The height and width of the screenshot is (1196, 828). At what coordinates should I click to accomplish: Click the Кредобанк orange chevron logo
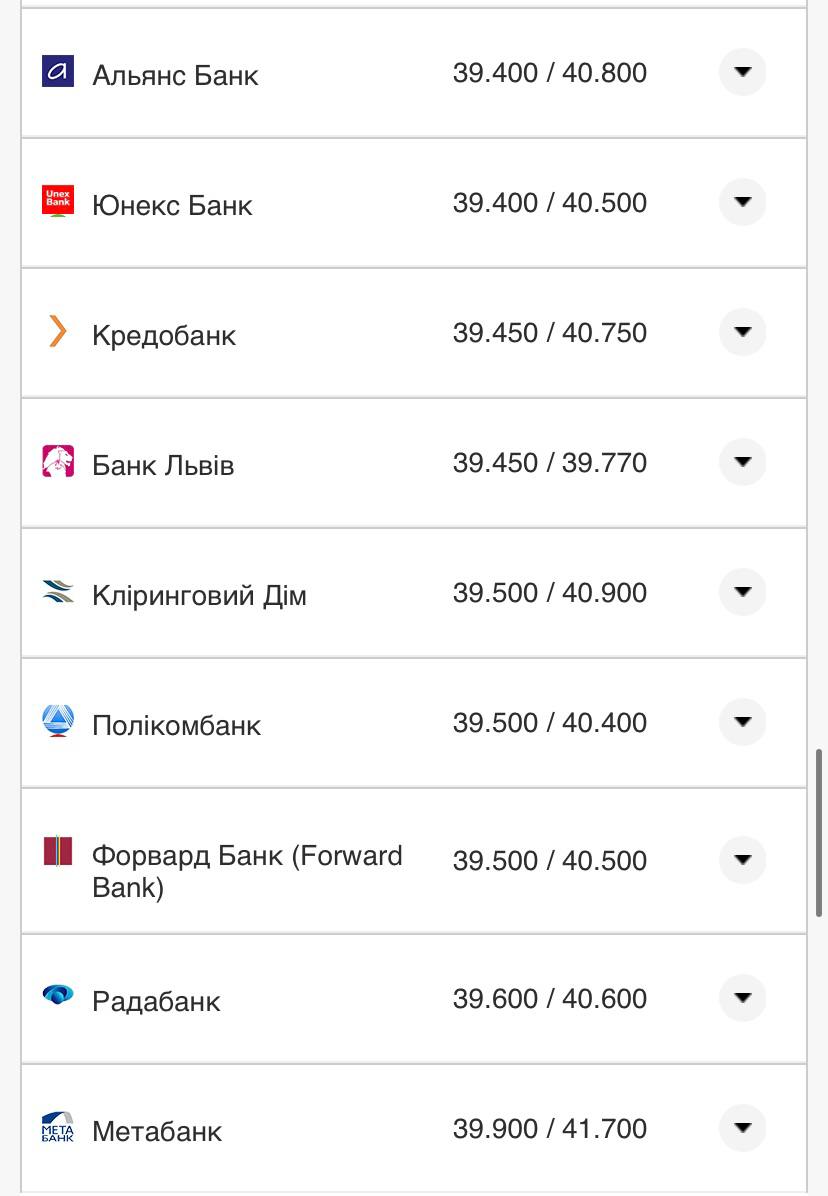tap(58, 331)
